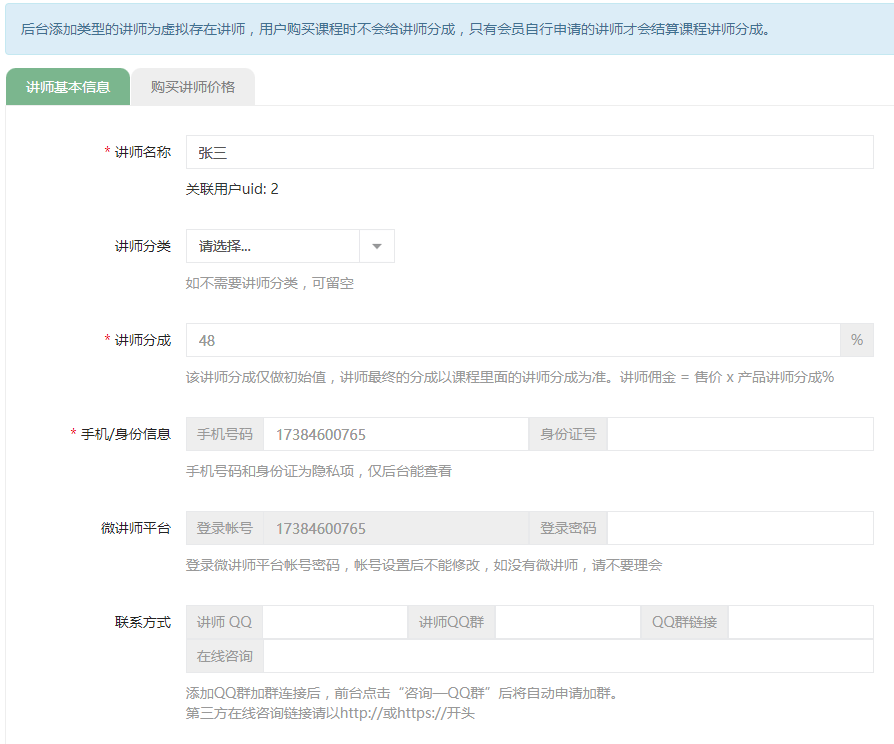Focus the 在线咨询 link input field
The width and height of the screenshot is (894, 744).
568,656
